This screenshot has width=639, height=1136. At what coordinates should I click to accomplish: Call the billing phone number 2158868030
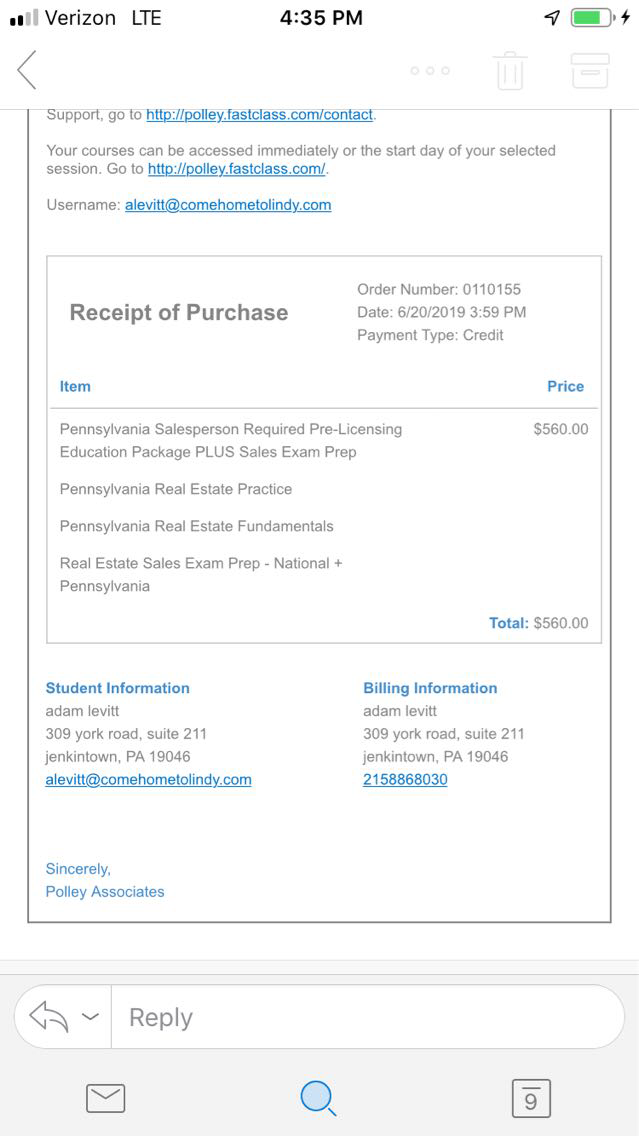405,780
